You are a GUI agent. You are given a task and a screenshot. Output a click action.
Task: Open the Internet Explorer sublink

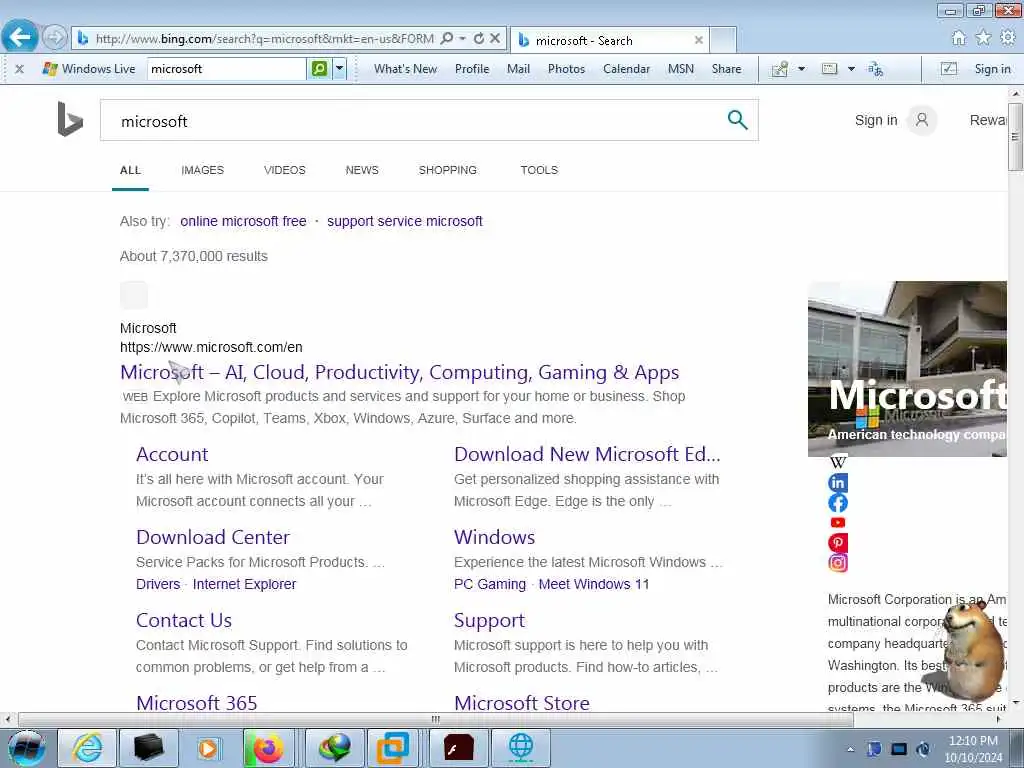tap(244, 584)
